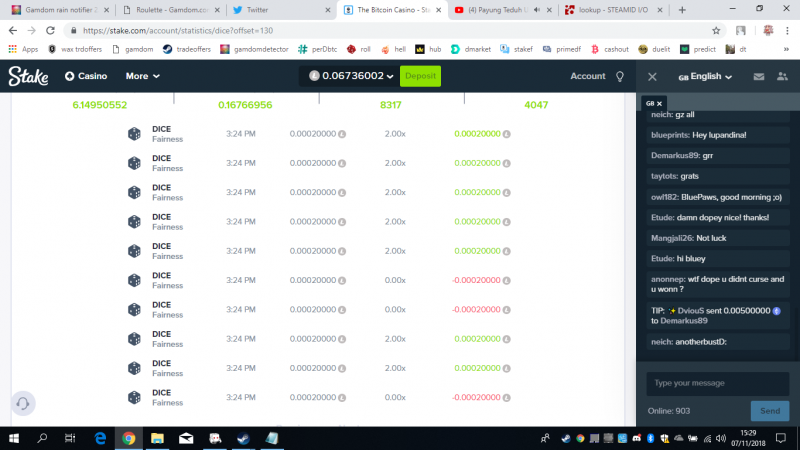800x450 pixels.
Task: Click the 6.14950552 statistic value
Action: tap(99, 105)
